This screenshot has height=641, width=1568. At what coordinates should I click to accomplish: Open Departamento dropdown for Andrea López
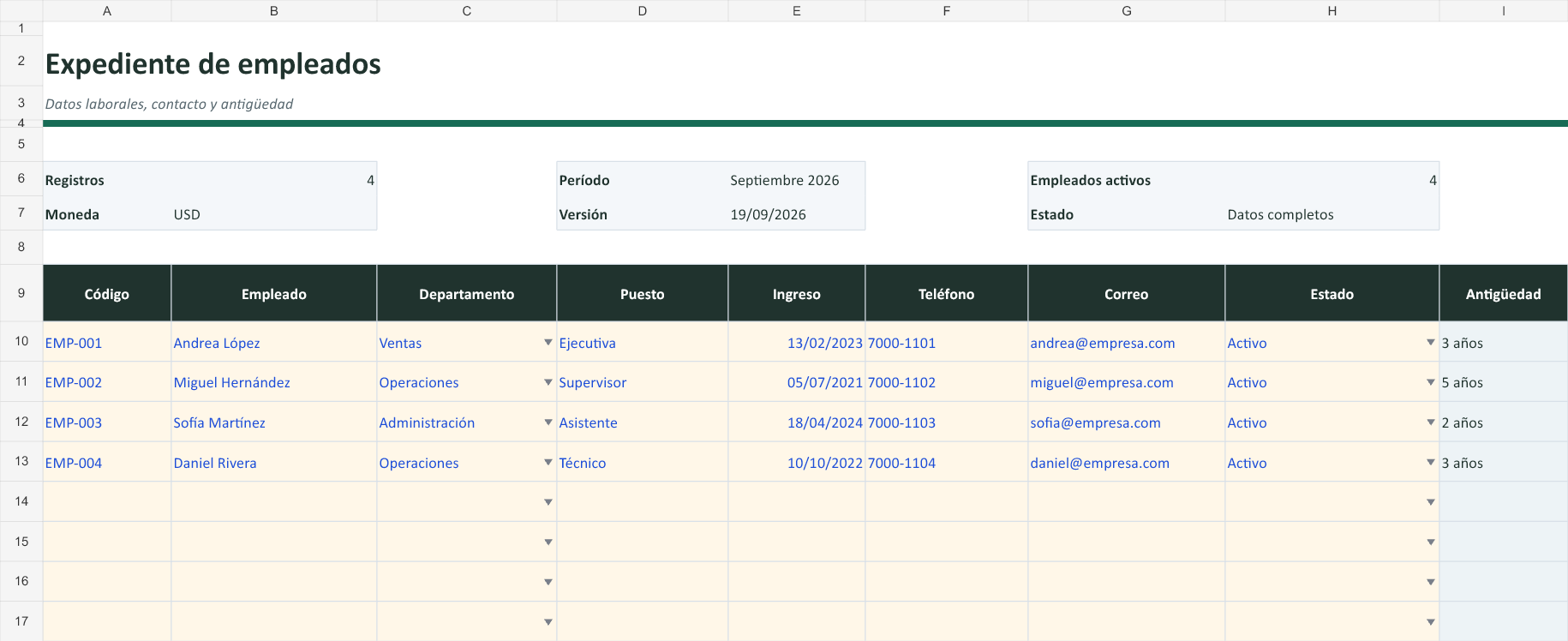coord(548,342)
